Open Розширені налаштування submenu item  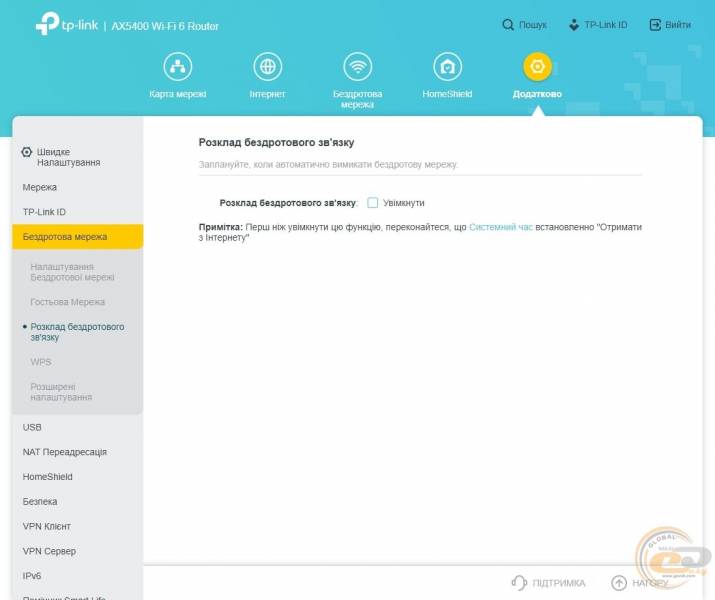pyautogui.click(x=61, y=392)
